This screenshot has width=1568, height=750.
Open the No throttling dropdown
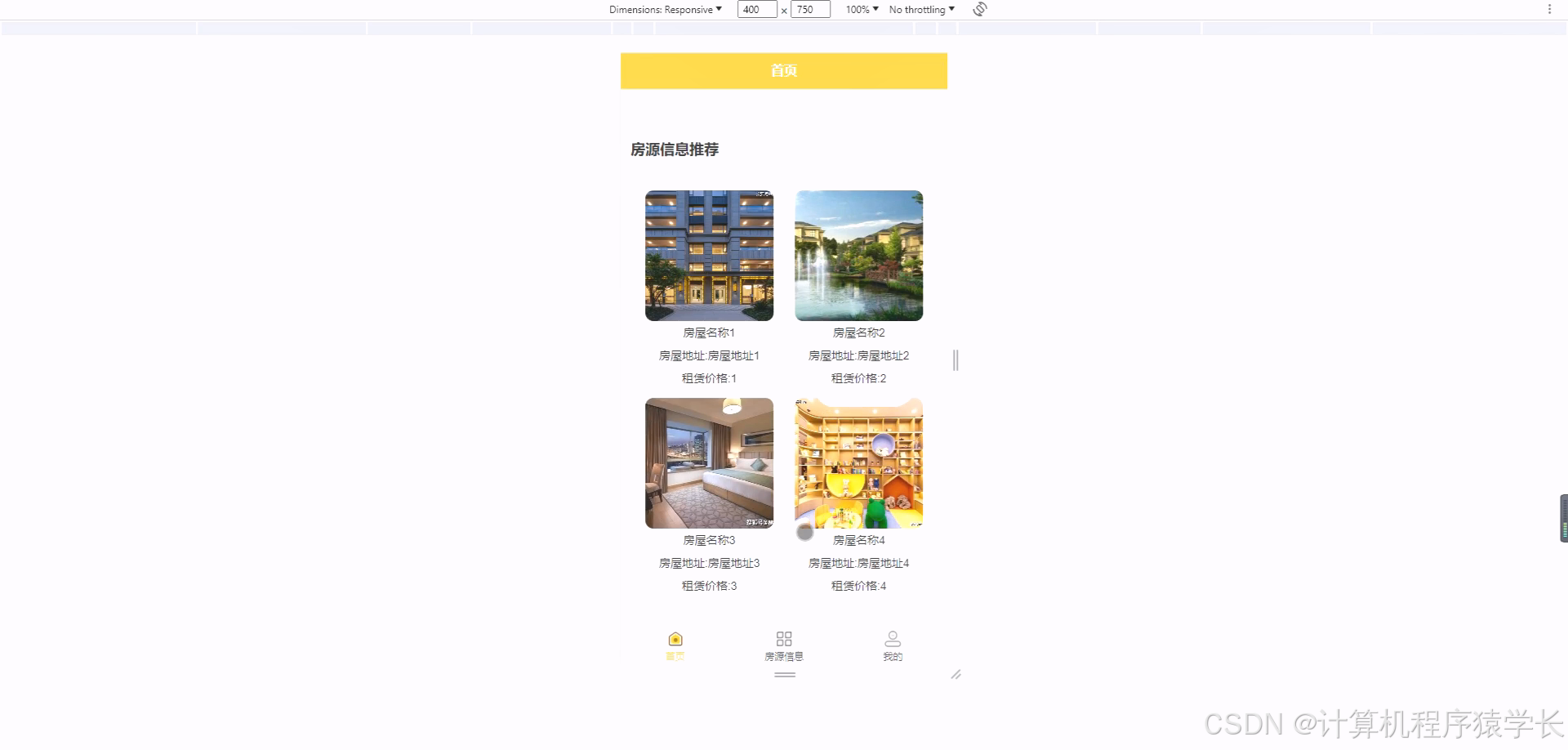coord(920,9)
